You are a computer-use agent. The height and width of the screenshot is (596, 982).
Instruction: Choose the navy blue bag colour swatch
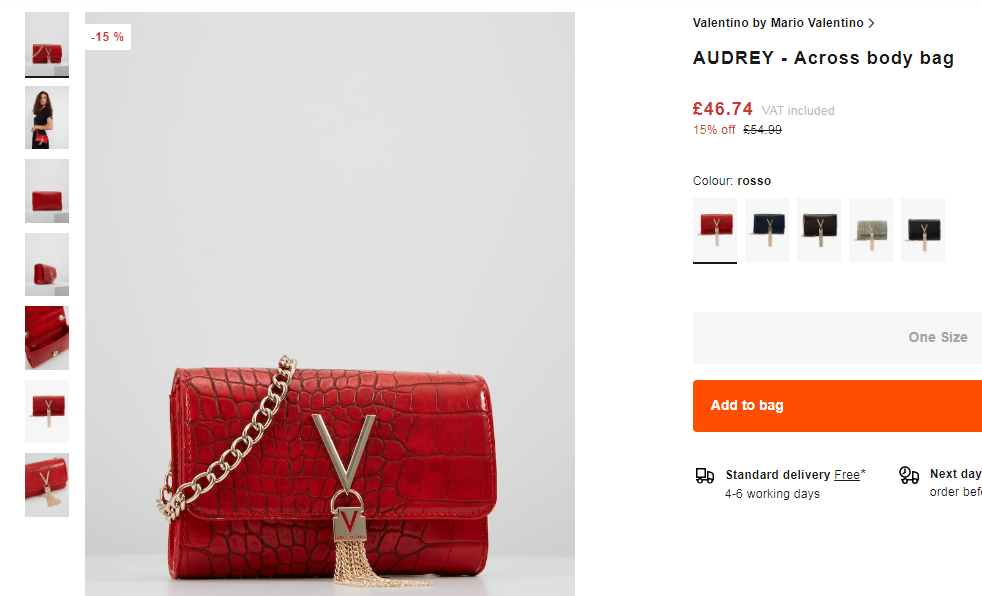pyautogui.click(x=767, y=230)
